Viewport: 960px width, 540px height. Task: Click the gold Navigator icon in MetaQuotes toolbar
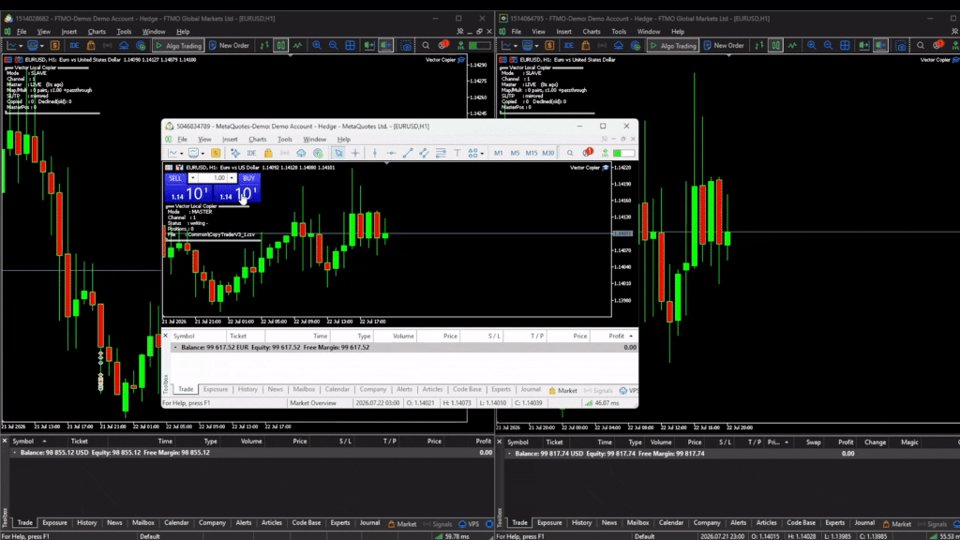pyautogui.click(x=216, y=153)
